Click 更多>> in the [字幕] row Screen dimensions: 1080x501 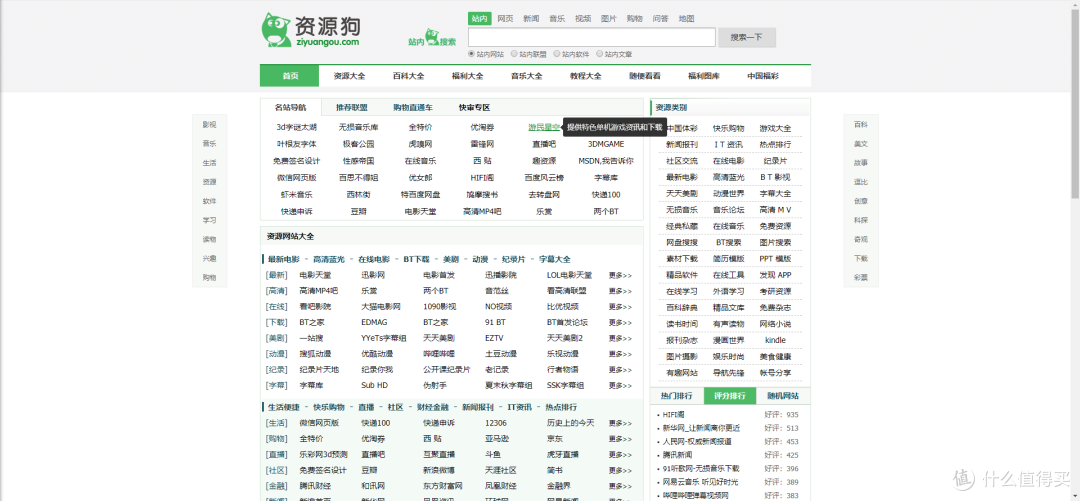pyautogui.click(x=620, y=385)
